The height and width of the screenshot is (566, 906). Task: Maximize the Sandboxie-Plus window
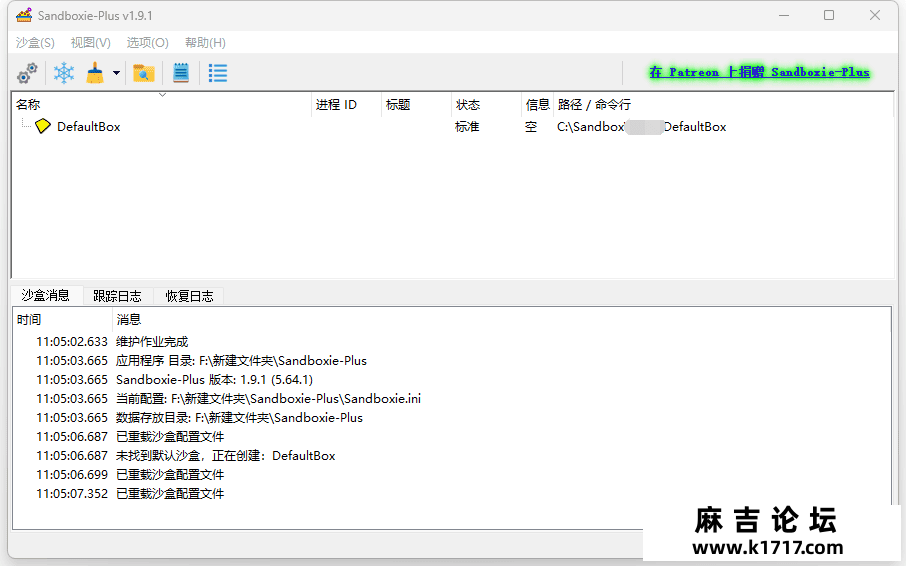pos(829,15)
